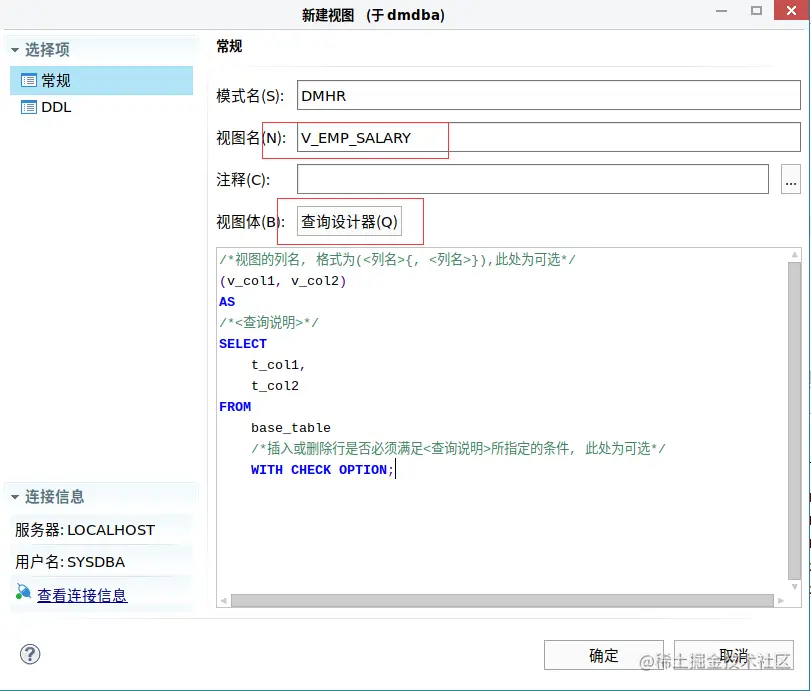Confirm the view creation with 确定
Screen dimensions: 811x691
coord(603,656)
